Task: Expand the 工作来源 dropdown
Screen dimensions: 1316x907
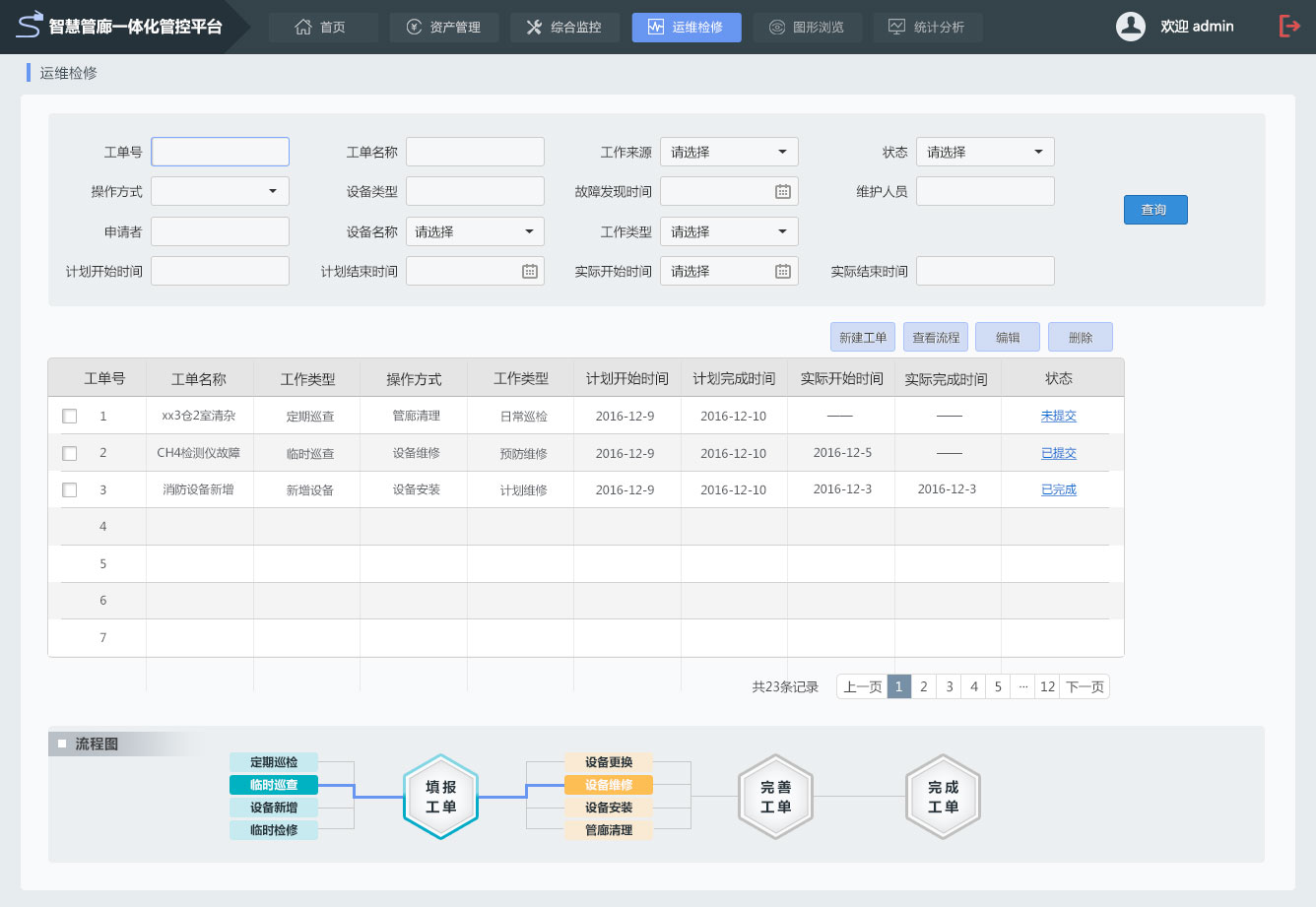Action: click(x=729, y=153)
